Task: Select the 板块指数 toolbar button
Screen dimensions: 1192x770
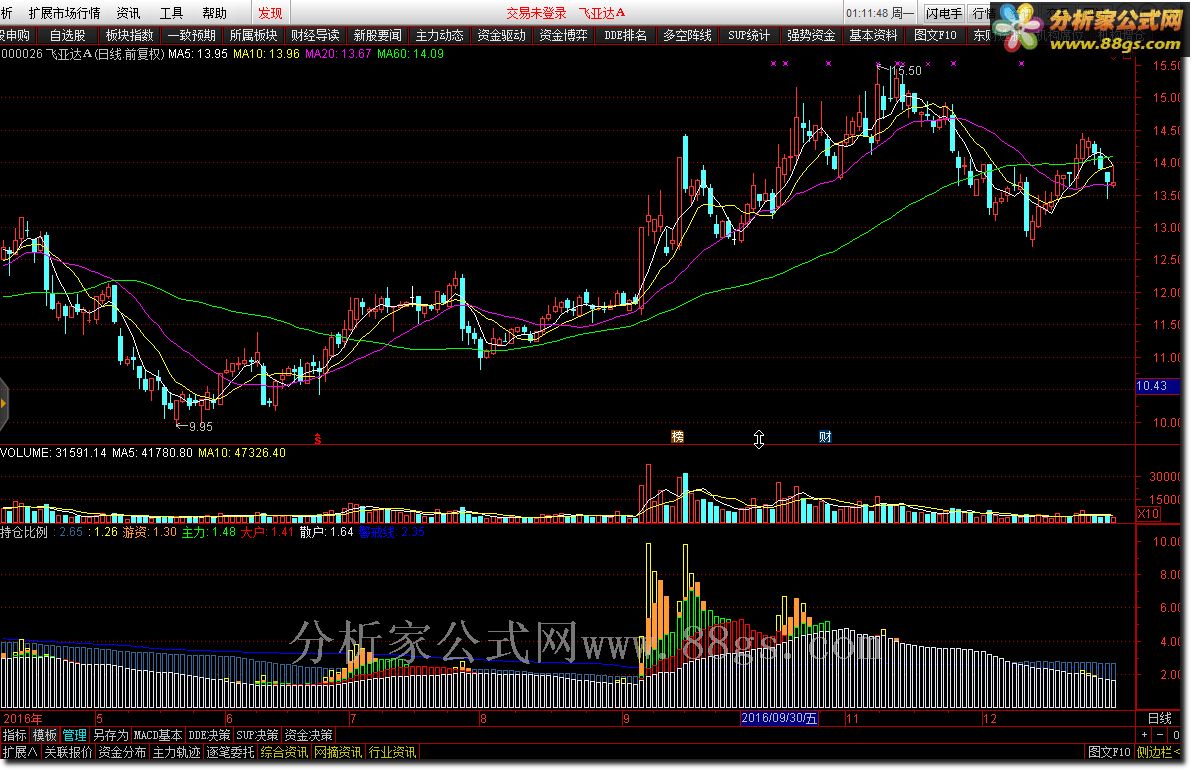Action: (x=129, y=35)
